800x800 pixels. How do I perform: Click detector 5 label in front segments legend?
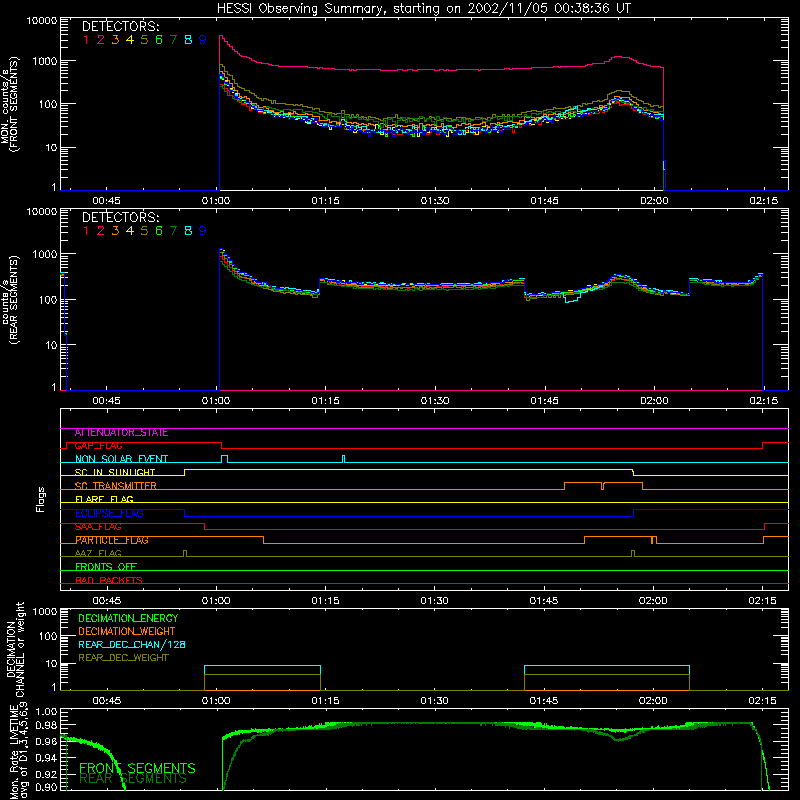click(x=144, y=40)
